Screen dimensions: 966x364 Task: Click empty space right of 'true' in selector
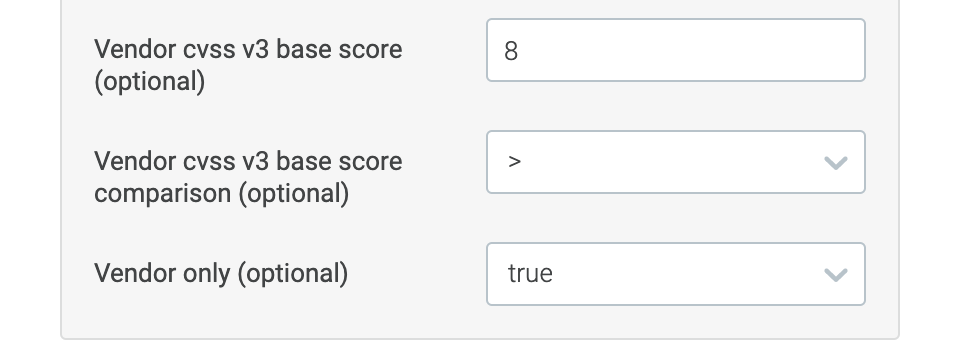(684, 274)
